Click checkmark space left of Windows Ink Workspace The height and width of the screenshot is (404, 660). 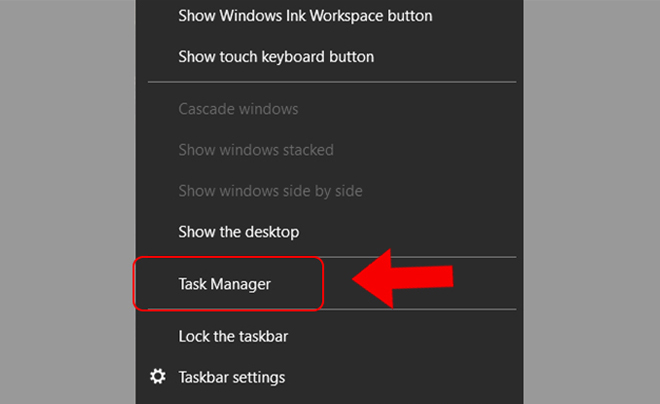(x=158, y=16)
